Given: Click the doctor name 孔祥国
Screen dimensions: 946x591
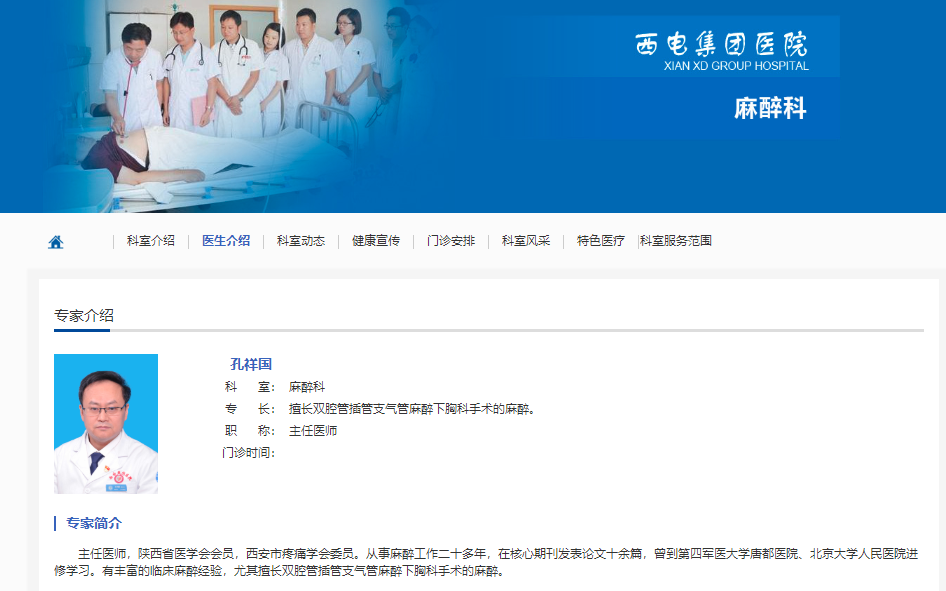Looking at the screenshot, I should coord(251,364).
